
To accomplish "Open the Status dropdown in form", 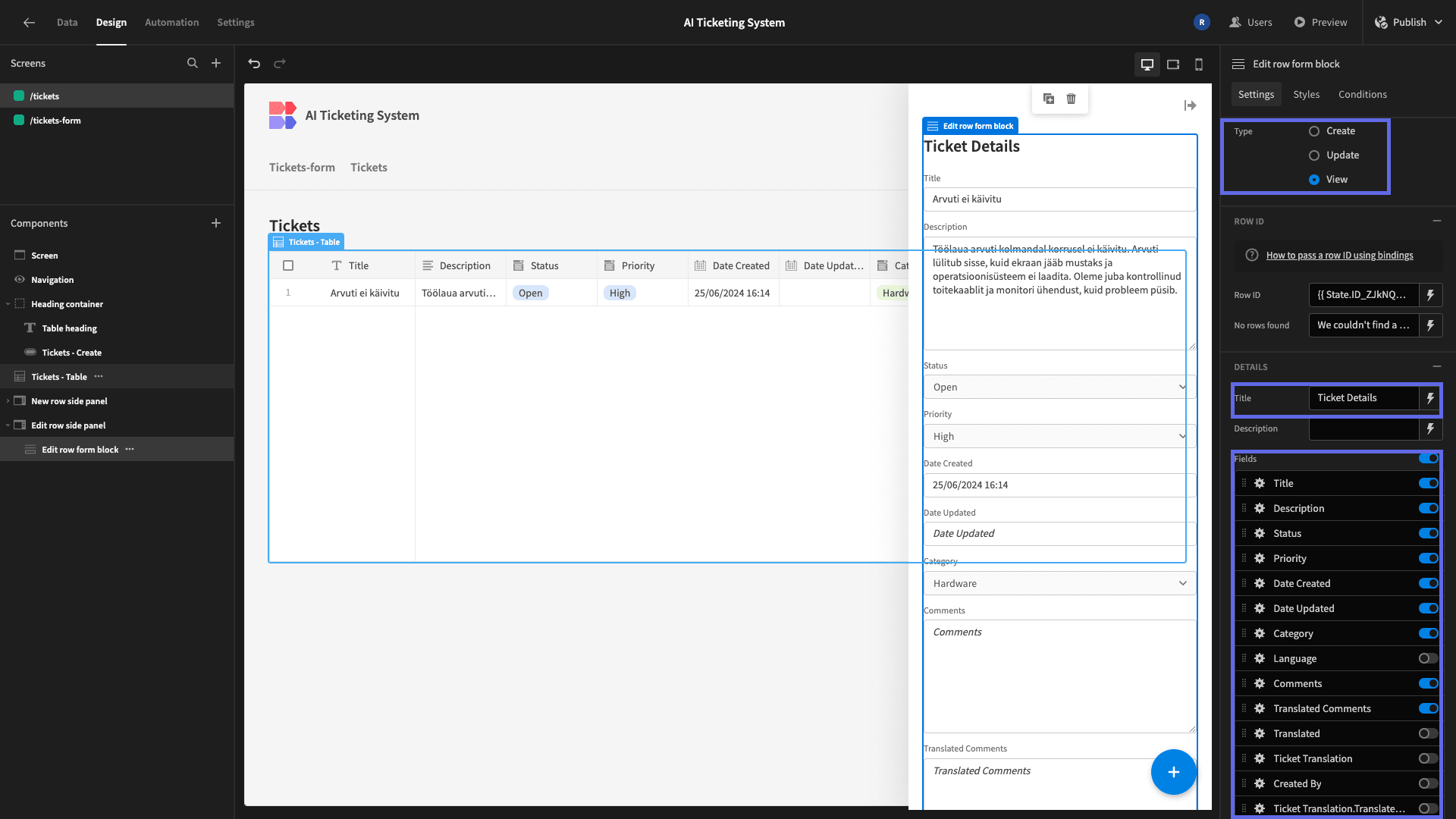I will [1059, 387].
